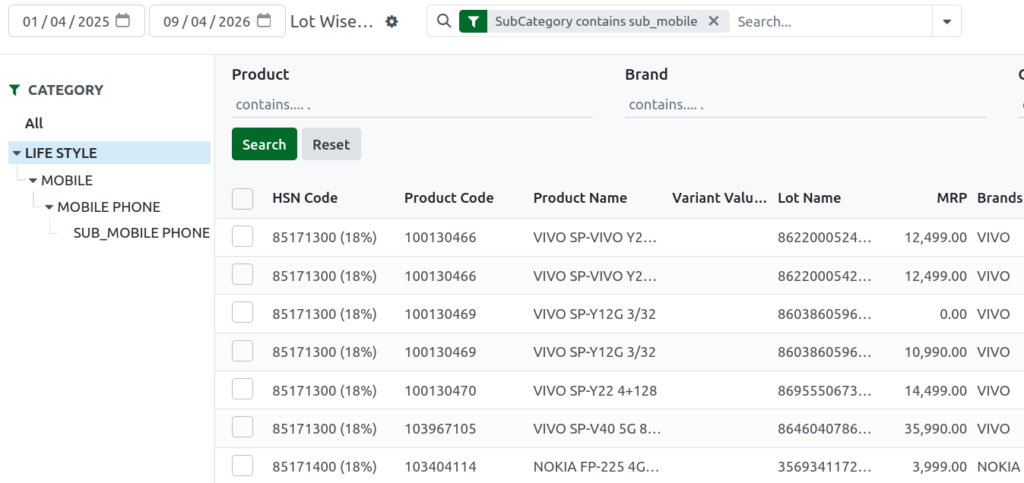Click the green Search button

point(264,144)
